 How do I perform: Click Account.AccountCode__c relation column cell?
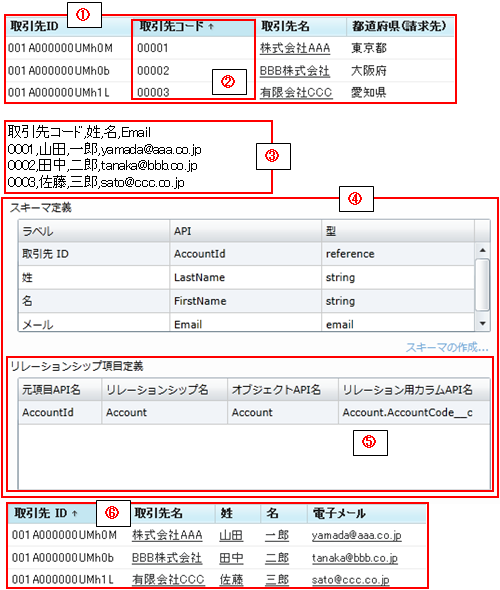point(414,413)
